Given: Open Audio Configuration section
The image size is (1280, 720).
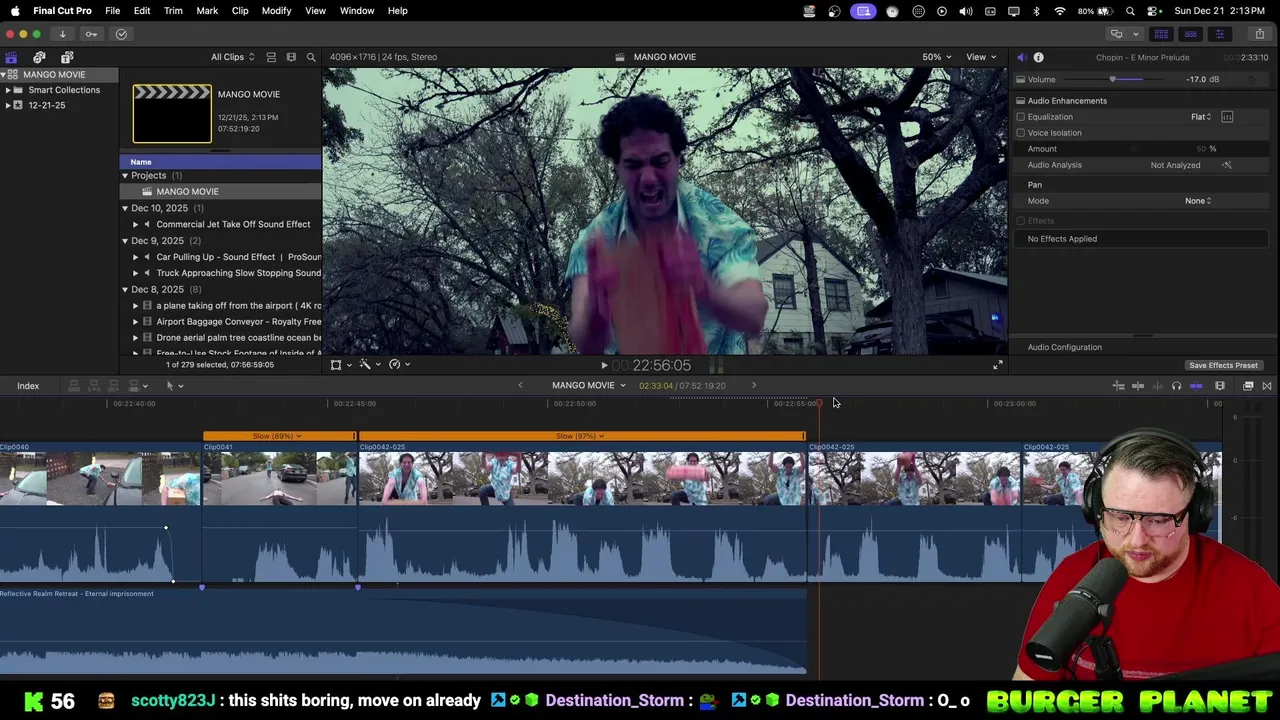Looking at the screenshot, I should 1065,347.
